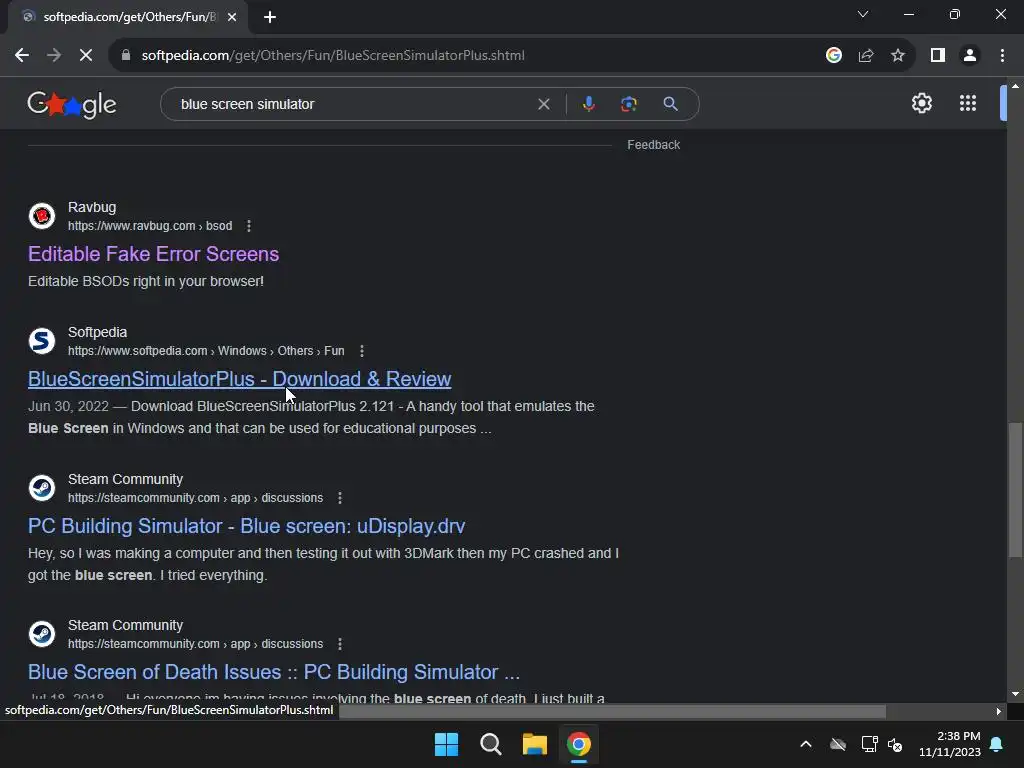Click the muted volume tray icon

895,744
